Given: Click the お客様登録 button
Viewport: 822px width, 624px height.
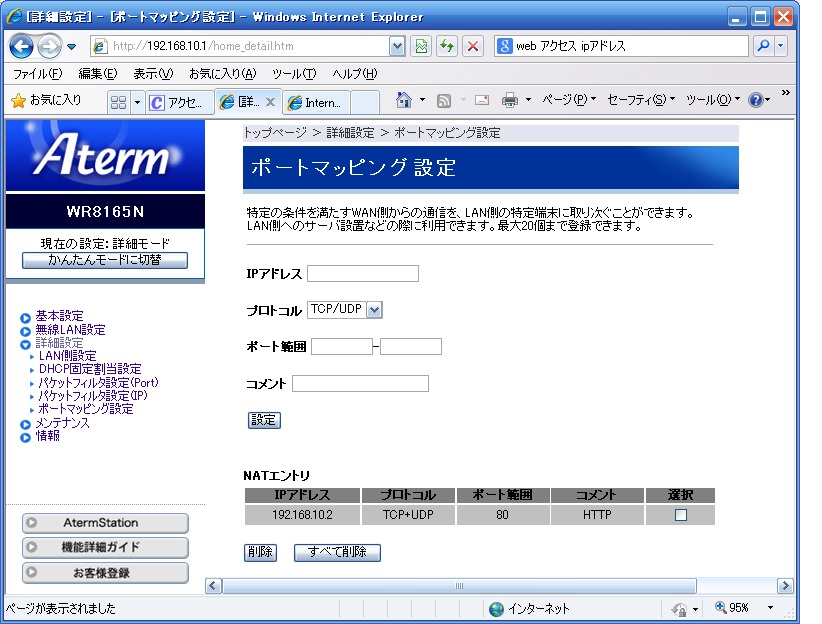Looking at the screenshot, I should [x=105, y=573].
